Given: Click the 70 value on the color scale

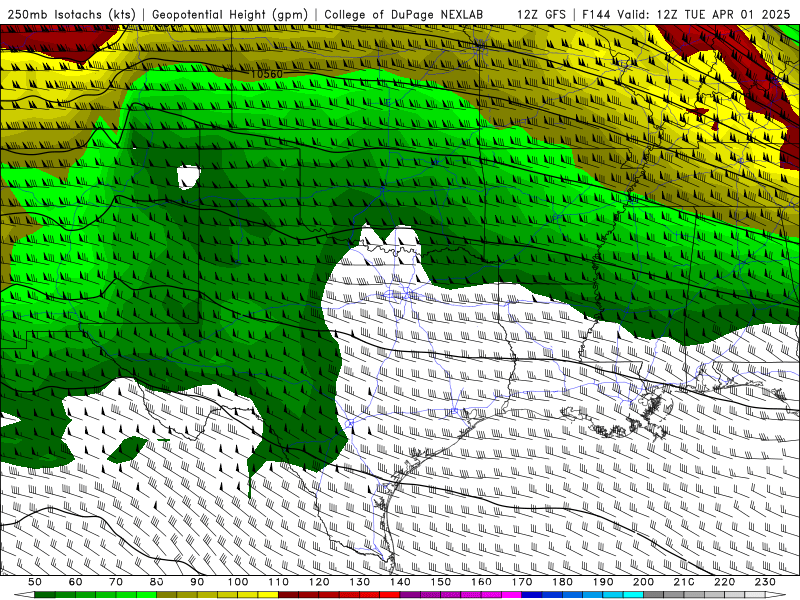Looking at the screenshot, I should [116, 582].
